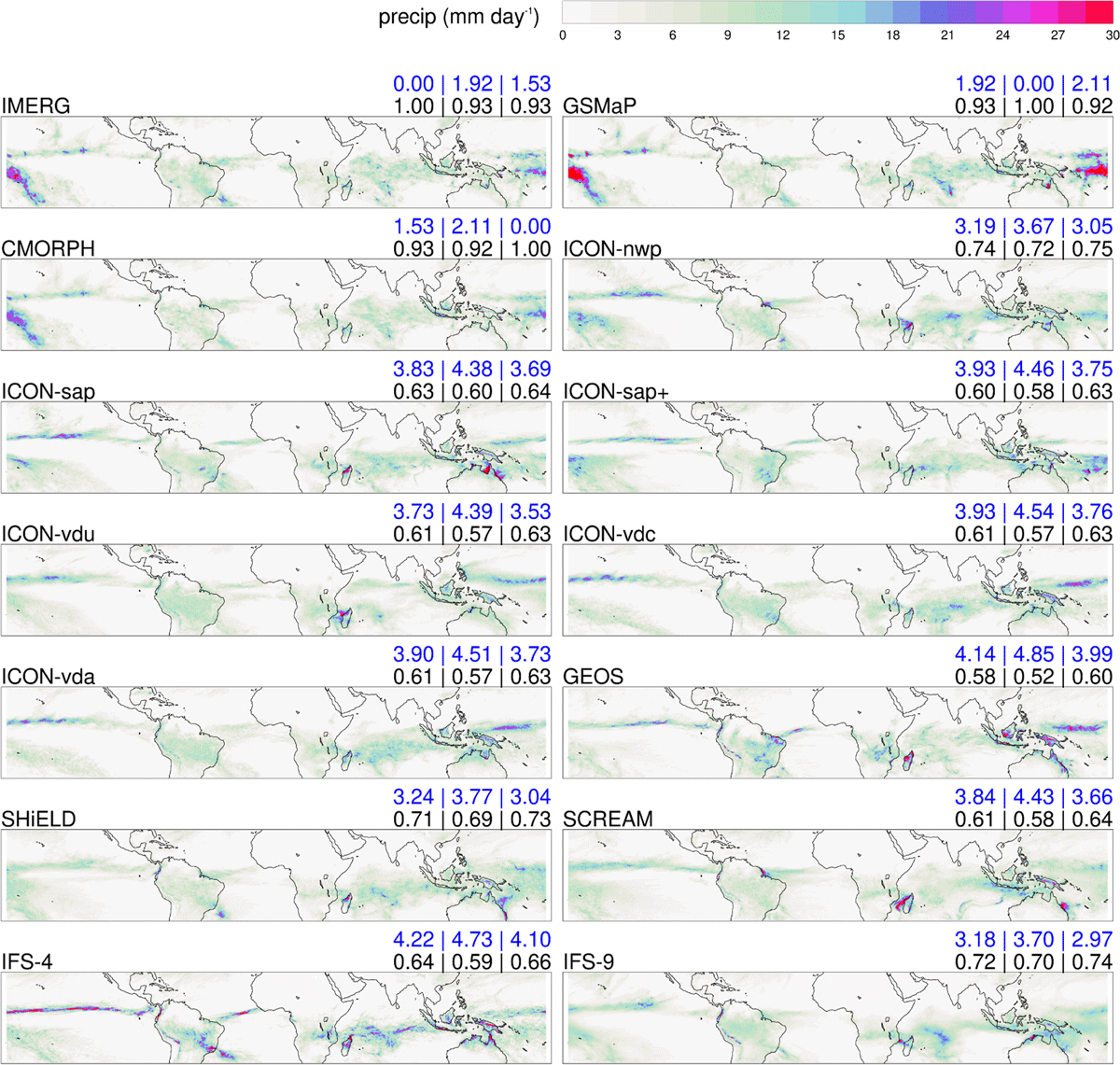Click black values '0.60 | 0.58 | 0.63'

pos(1033,392)
